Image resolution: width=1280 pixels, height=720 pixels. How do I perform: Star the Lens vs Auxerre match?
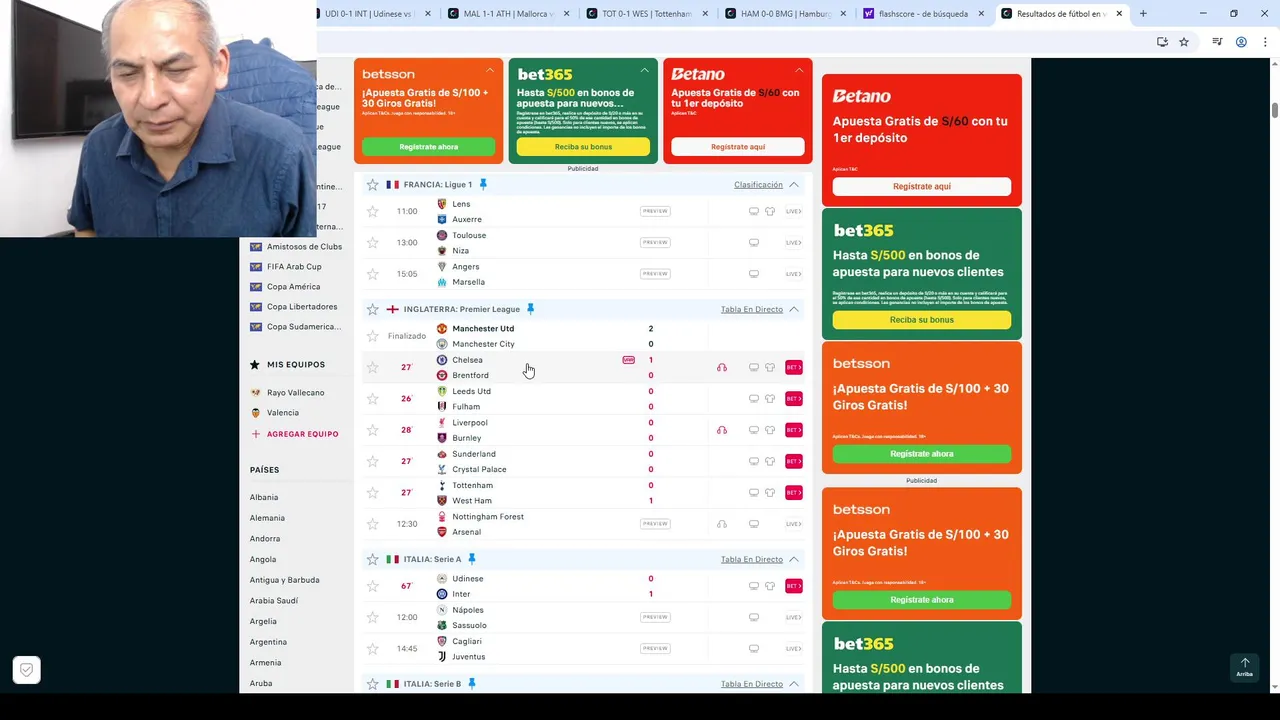click(x=373, y=212)
